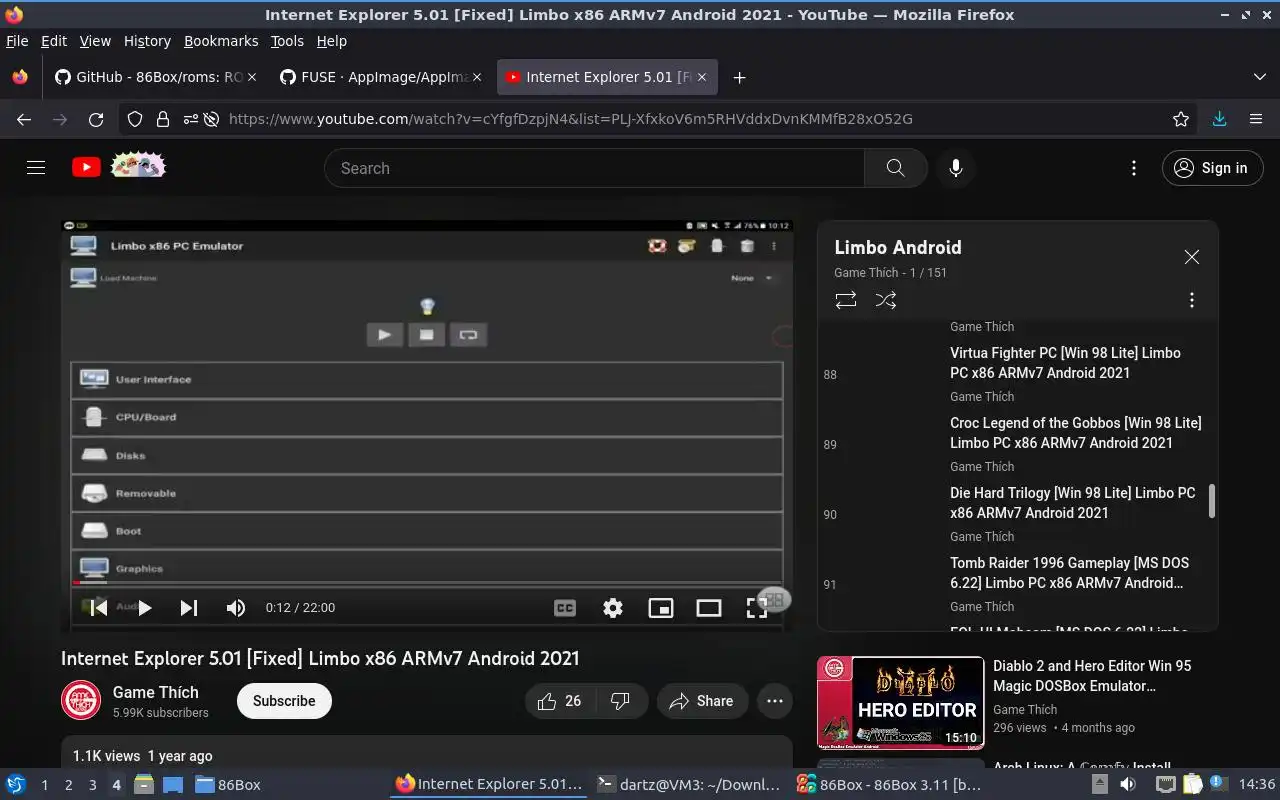Enter fullscreen video mode

757,607
